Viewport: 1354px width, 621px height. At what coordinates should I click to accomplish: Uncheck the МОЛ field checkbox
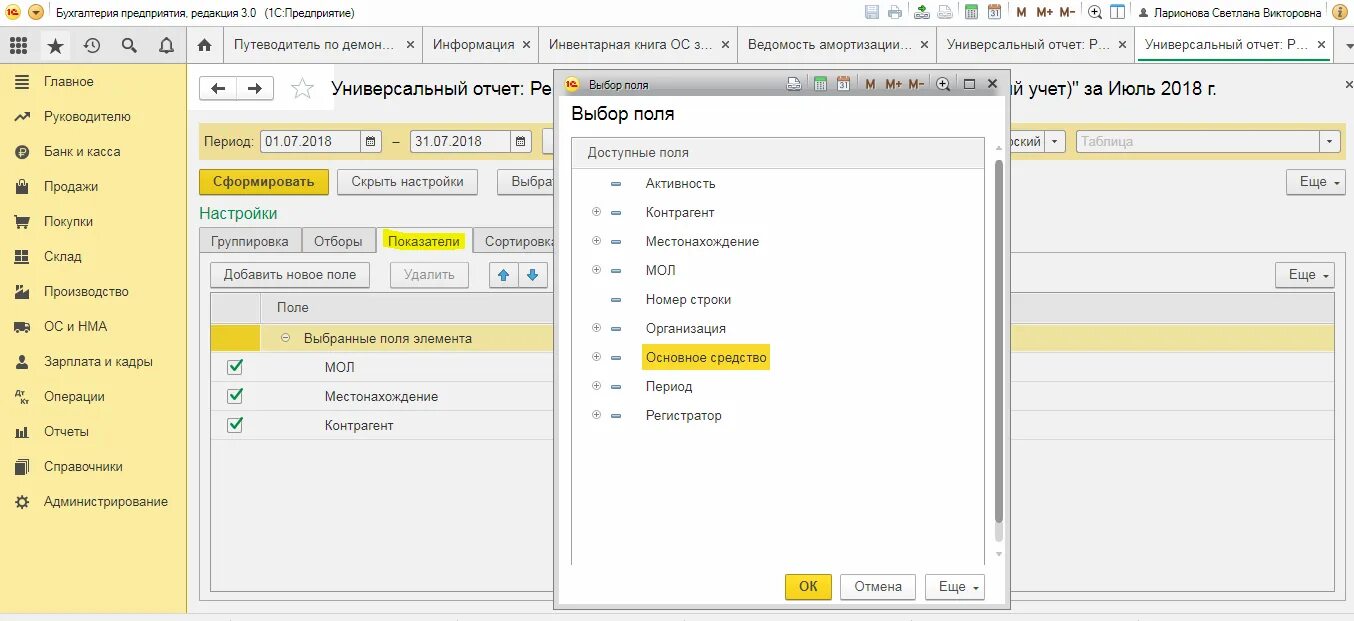pyautogui.click(x=235, y=367)
